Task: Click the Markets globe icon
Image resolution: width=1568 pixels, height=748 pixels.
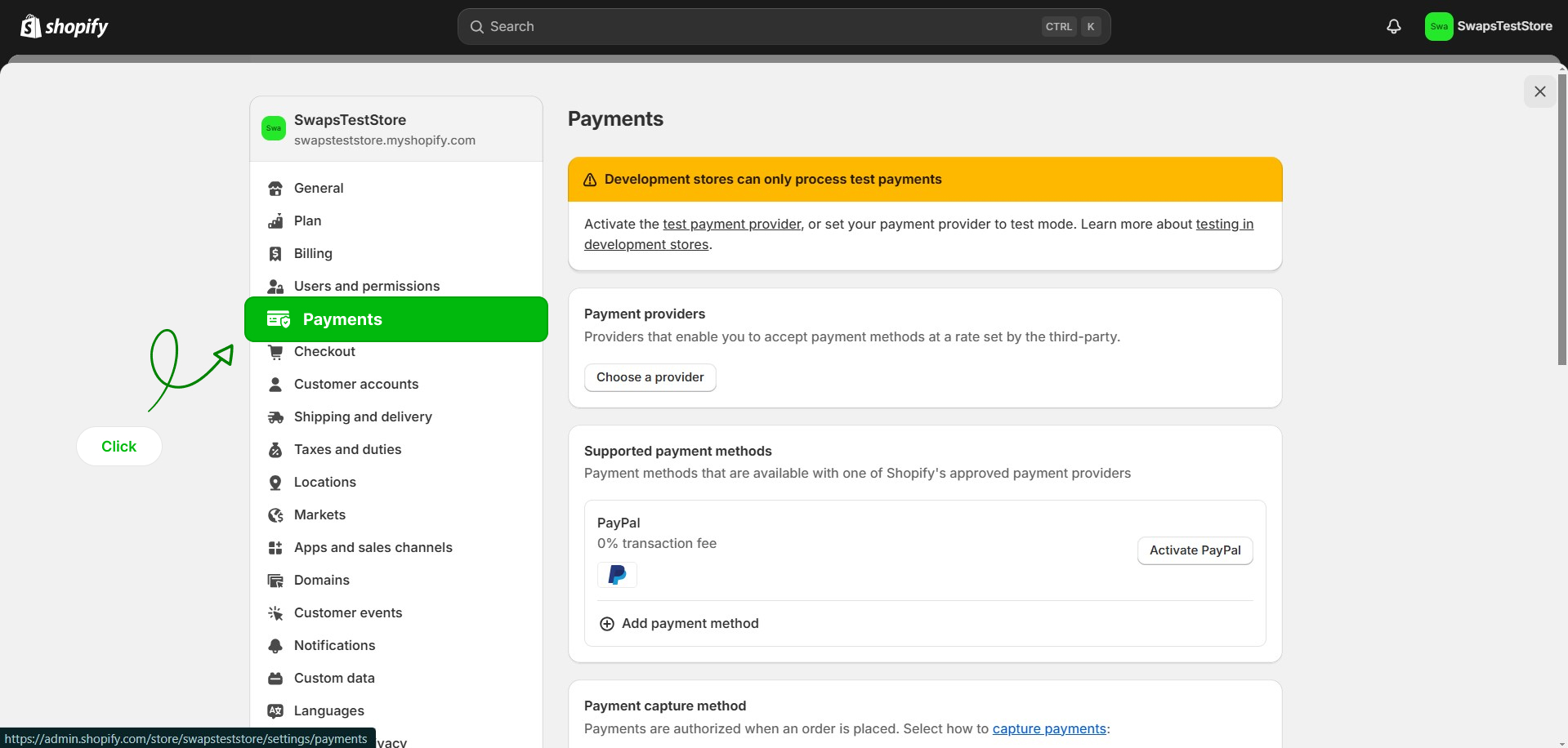Action: [x=275, y=515]
